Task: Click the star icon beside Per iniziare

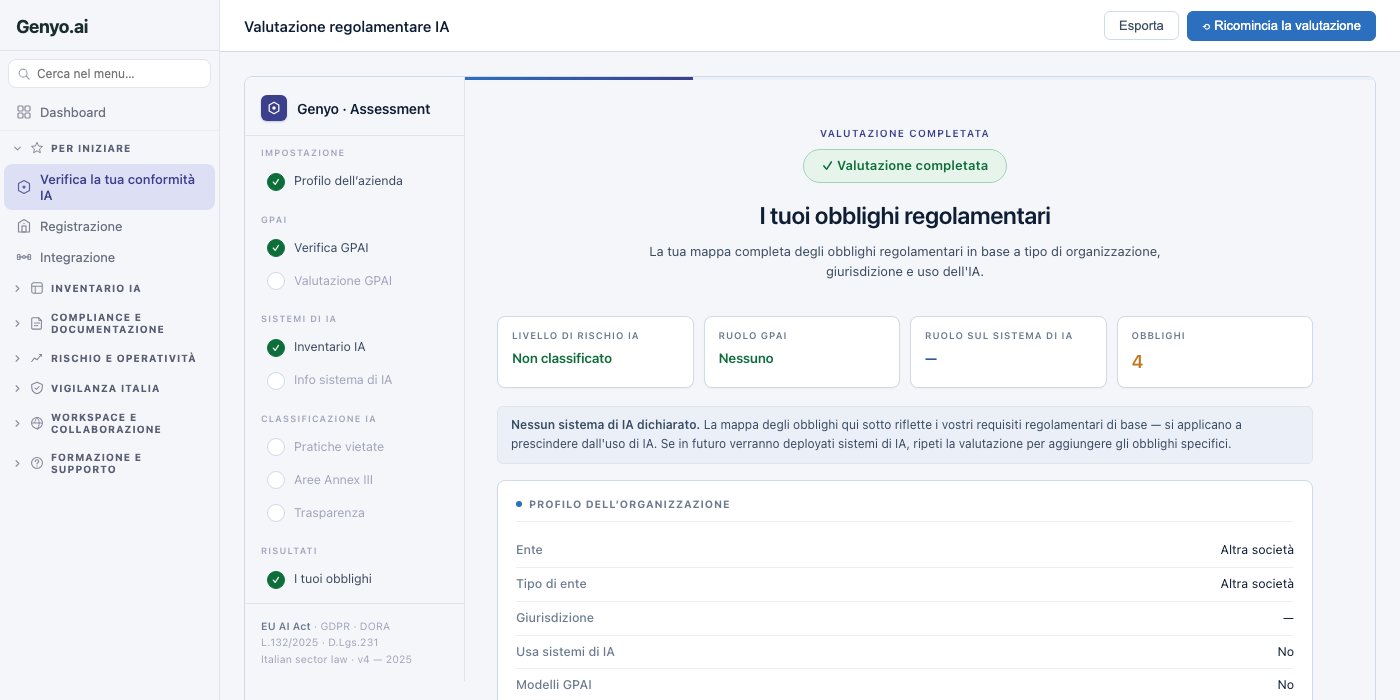Action: coord(37,148)
